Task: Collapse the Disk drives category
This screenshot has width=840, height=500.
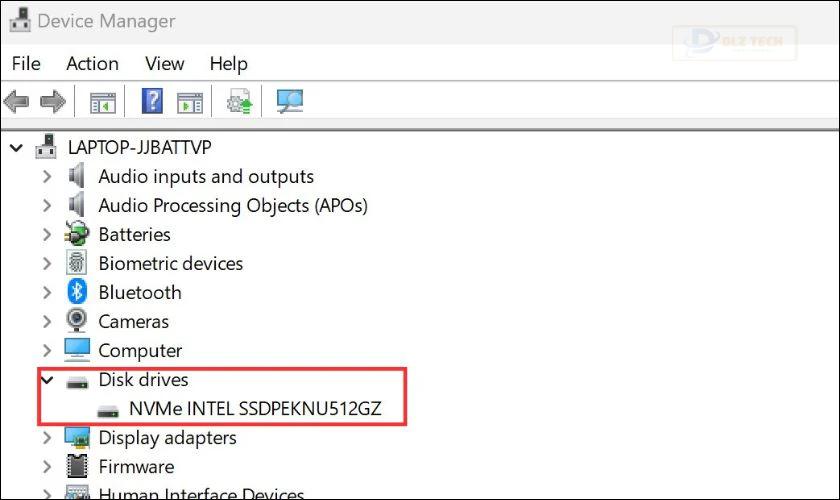Action: tap(47, 380)
